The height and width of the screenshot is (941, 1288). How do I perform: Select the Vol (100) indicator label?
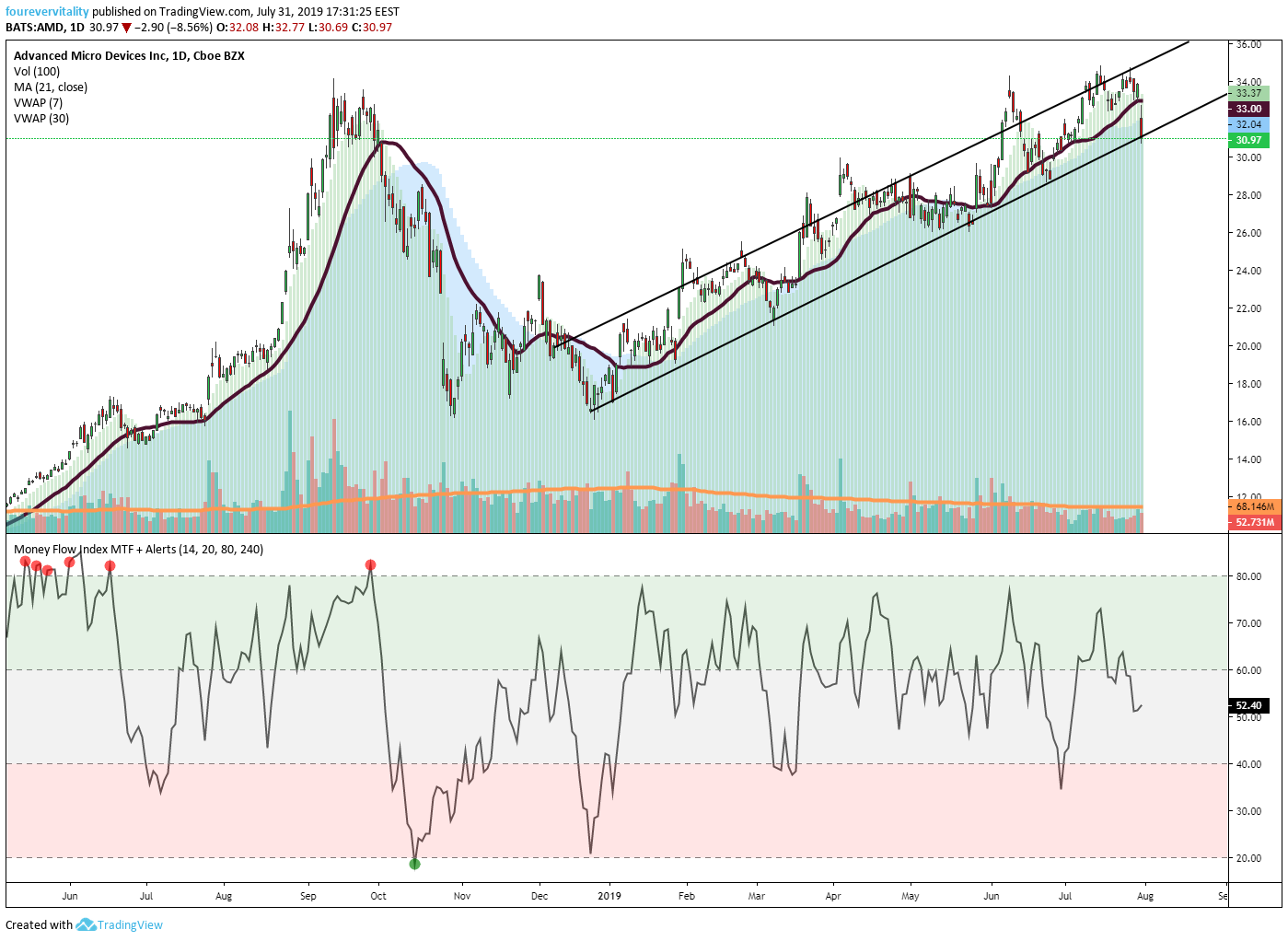[x=37, y=72]
